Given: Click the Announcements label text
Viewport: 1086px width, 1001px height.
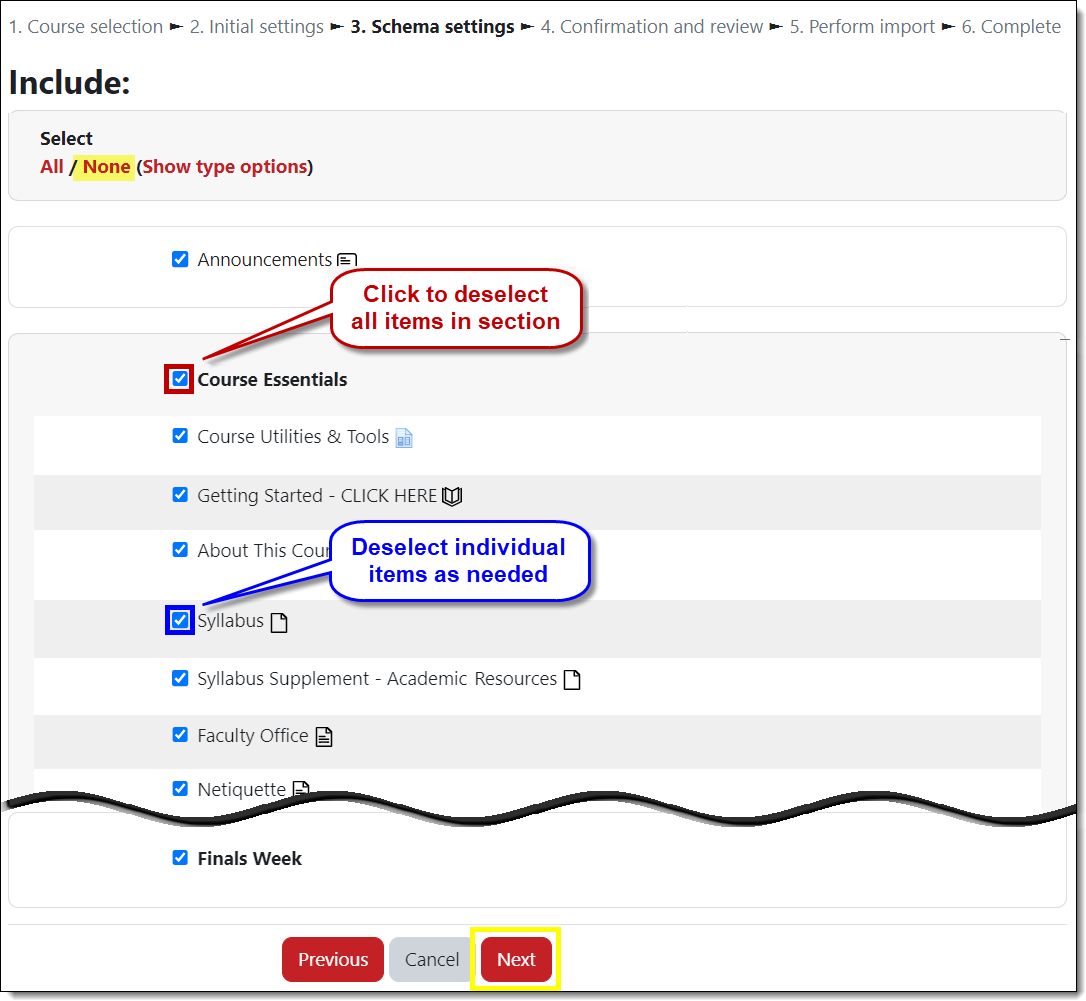Looking at the screenshot, I should click(265, 260).
